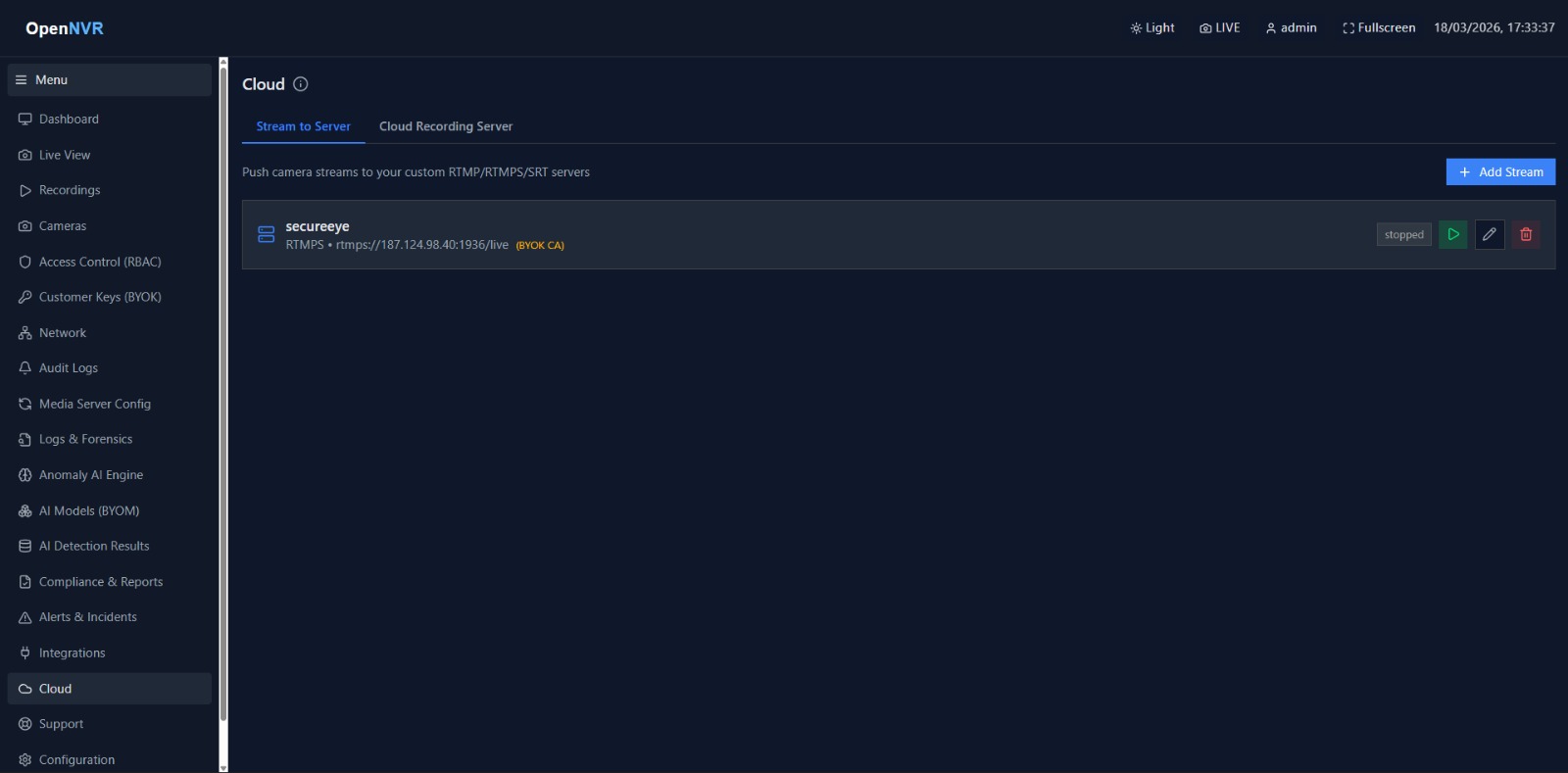1568x773 pixels.
Task: Select the Stream to Server tab
Action: 304,126
